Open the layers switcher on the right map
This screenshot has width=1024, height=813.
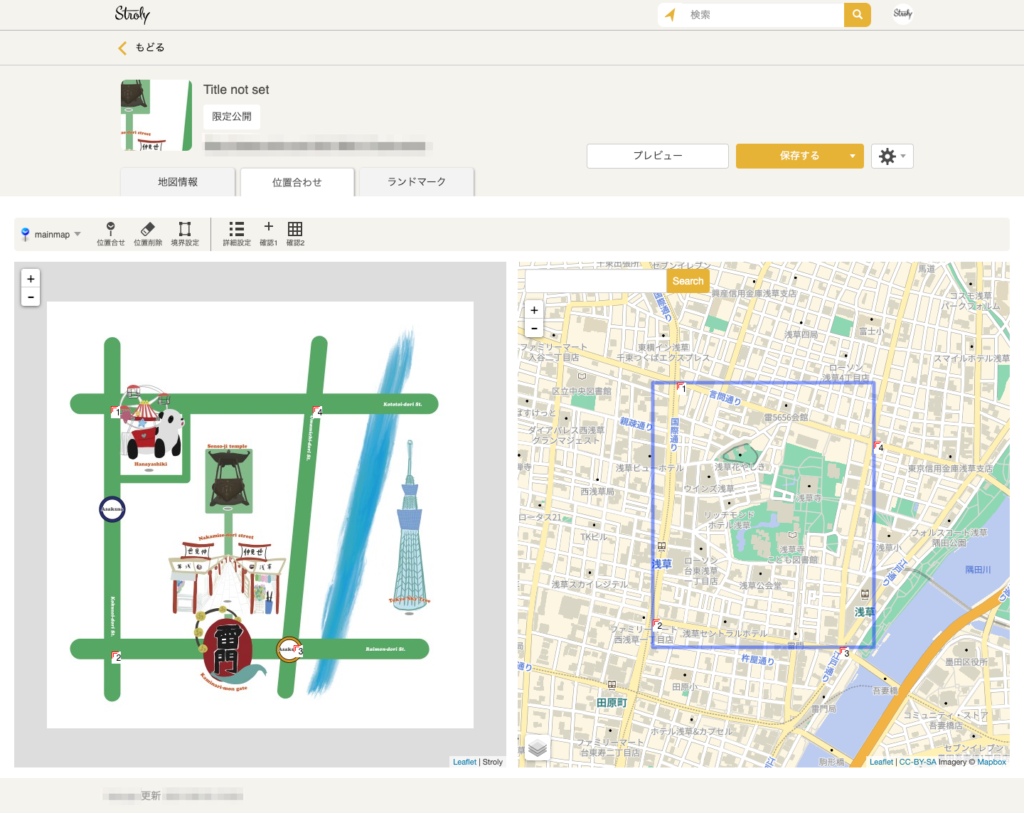[x=537, y=747]
